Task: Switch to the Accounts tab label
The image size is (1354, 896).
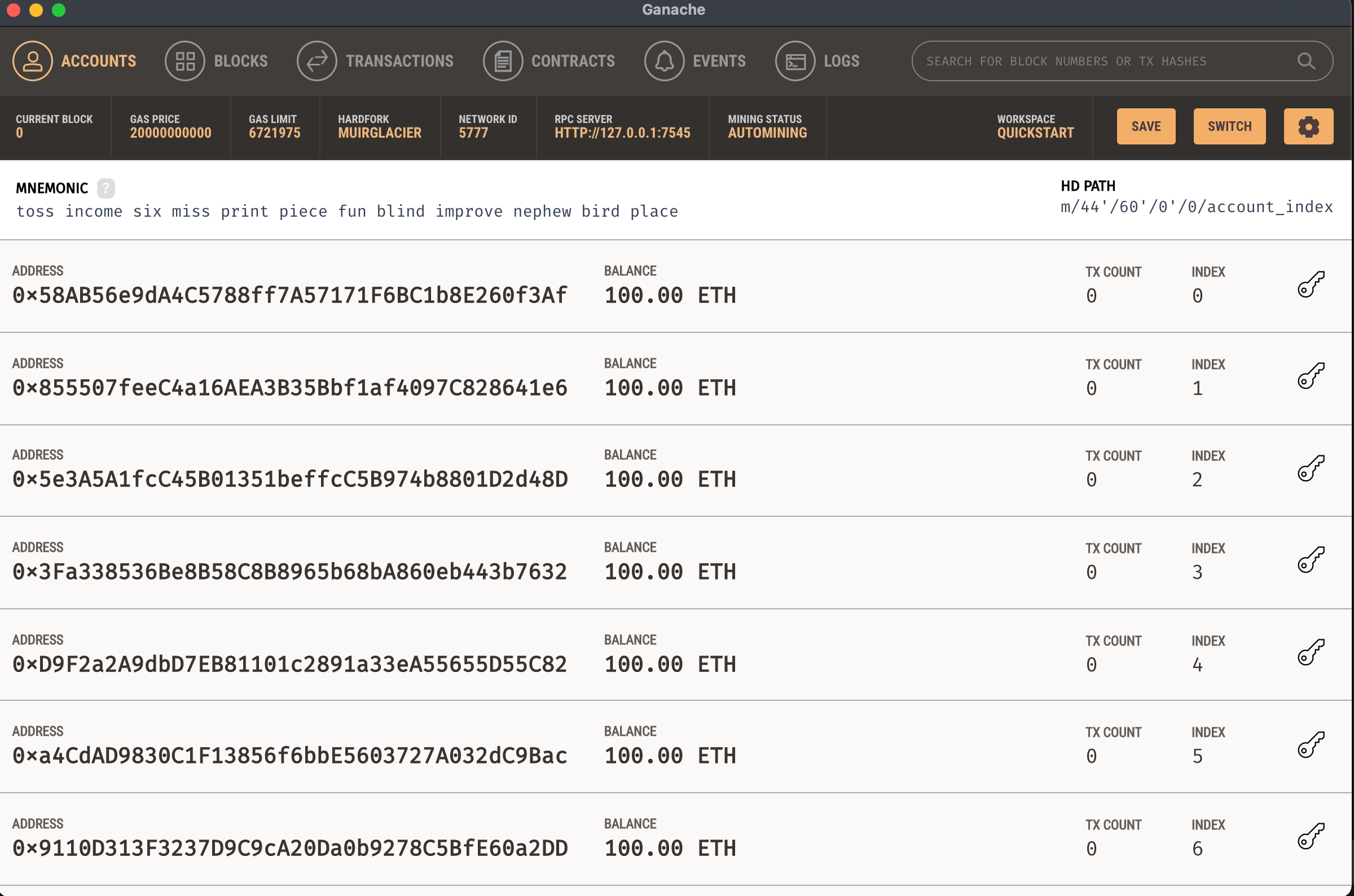Action: tap(99, 61)
